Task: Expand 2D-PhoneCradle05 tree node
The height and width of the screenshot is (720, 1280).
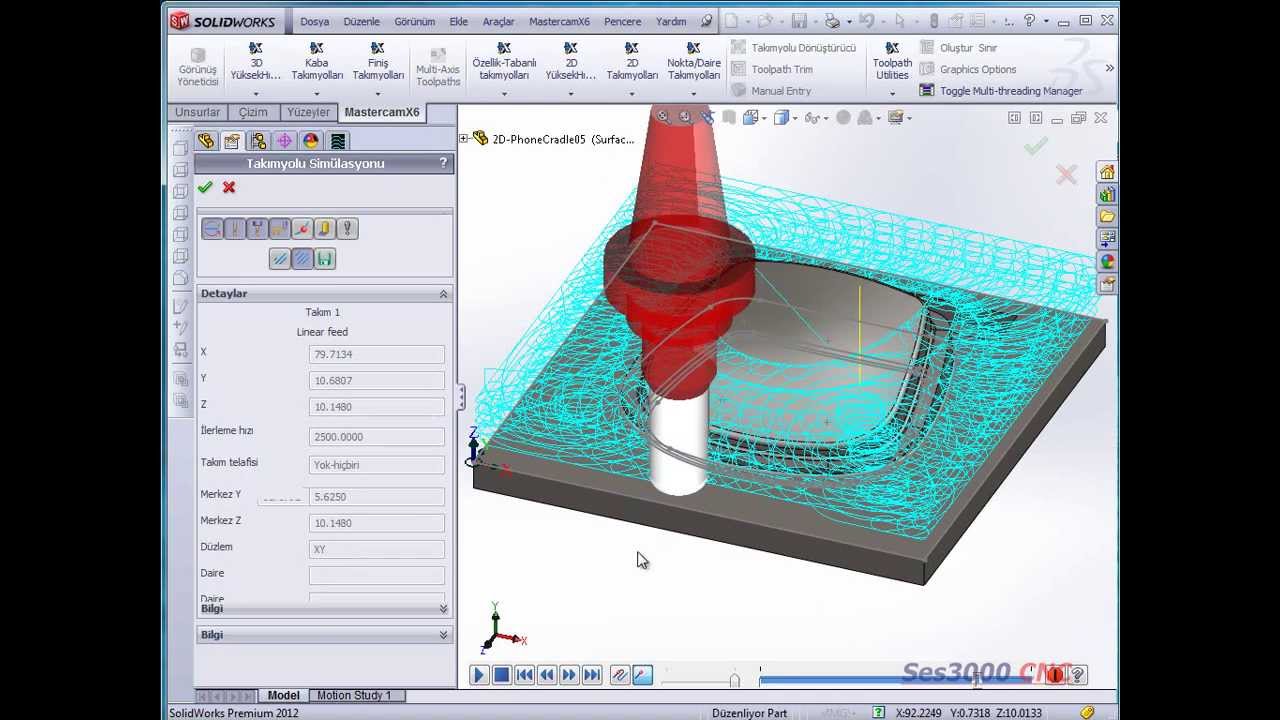Action: 463,139
